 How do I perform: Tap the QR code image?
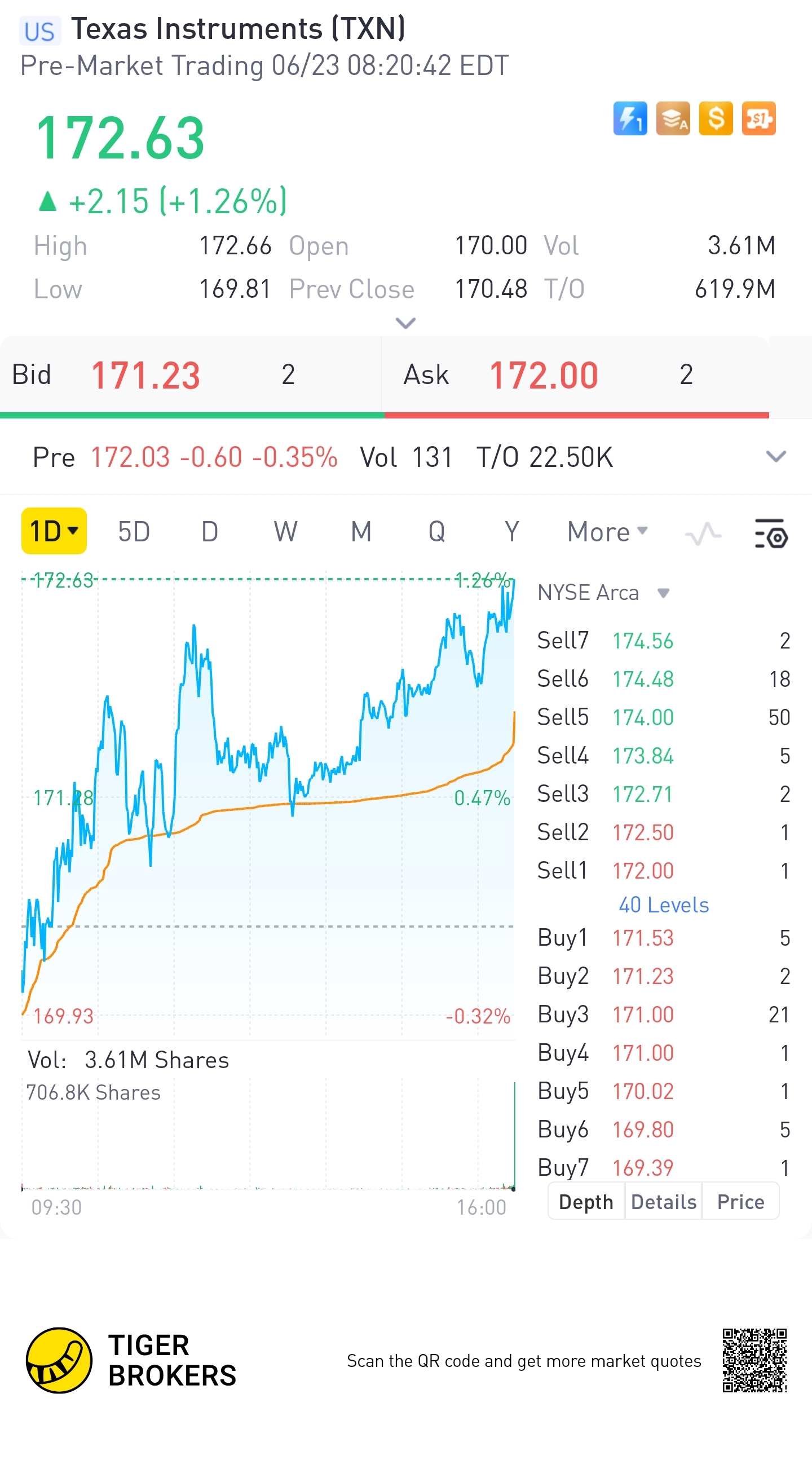point(754,1360)
